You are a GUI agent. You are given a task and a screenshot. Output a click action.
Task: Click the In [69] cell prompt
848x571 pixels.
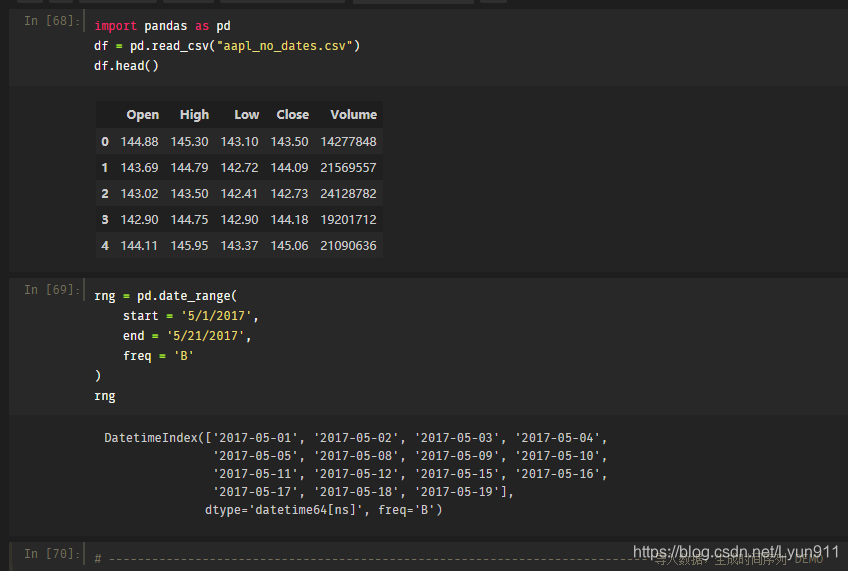(x=52, y=290)
